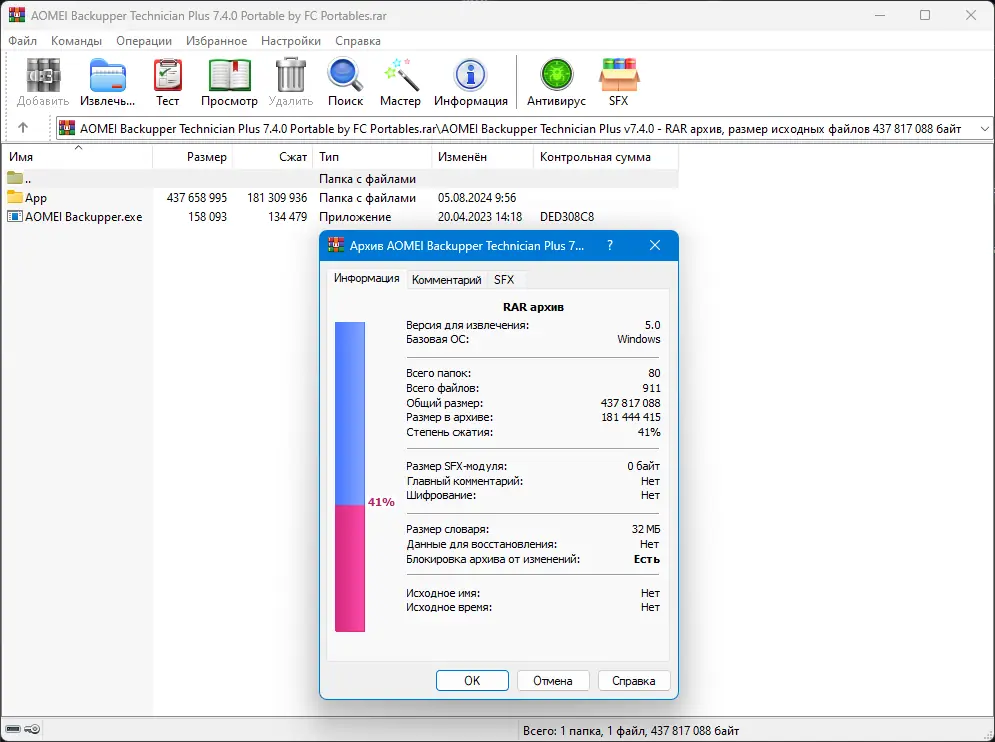Viewport: 995px width, 742px height.
Task: Run the Тест archive check icon
Action: pyautogui.click(x=168, y=76)
